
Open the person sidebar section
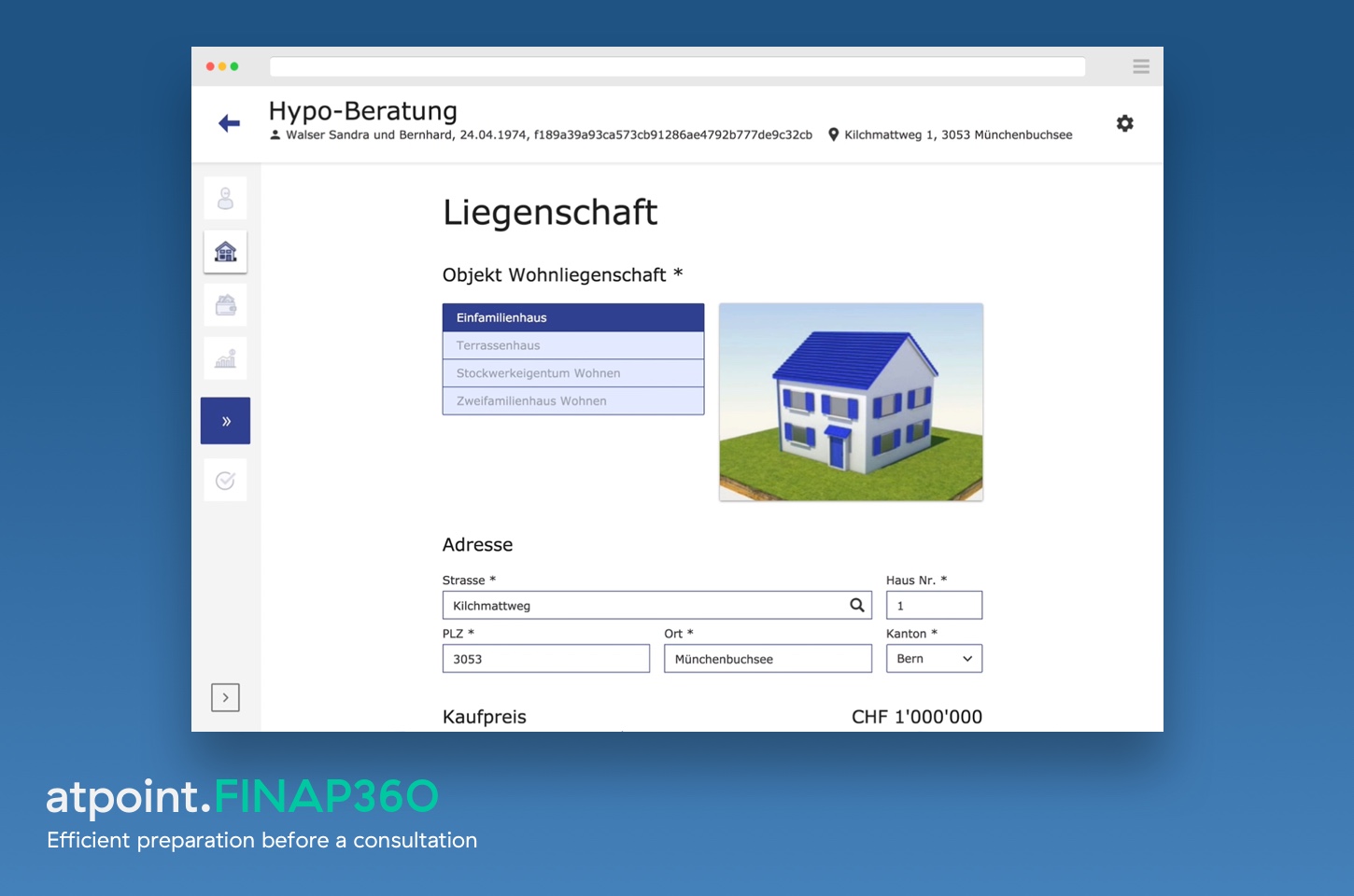click(225, 199)
